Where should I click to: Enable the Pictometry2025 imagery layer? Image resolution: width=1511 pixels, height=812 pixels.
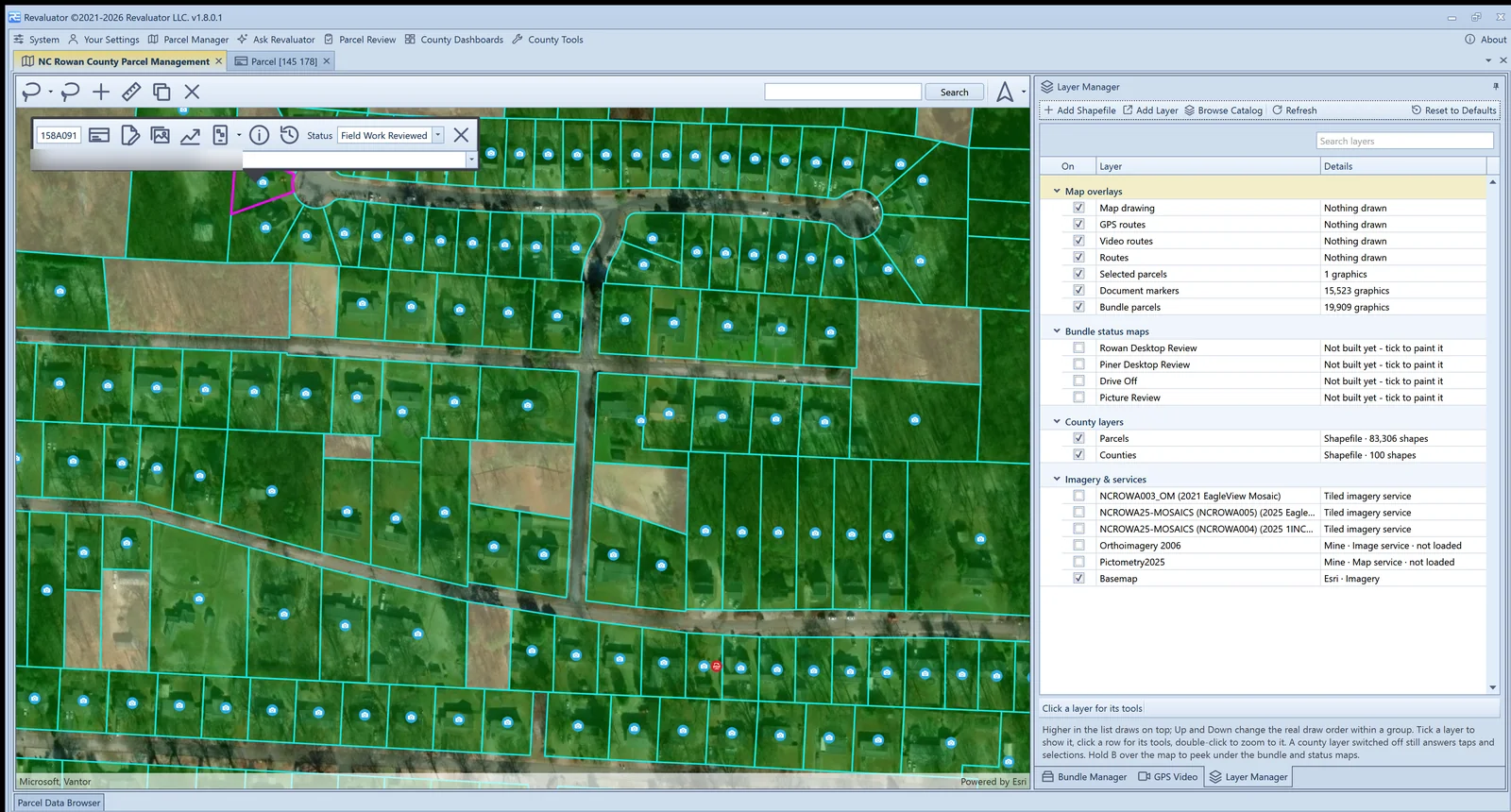tap(1078, 562)
